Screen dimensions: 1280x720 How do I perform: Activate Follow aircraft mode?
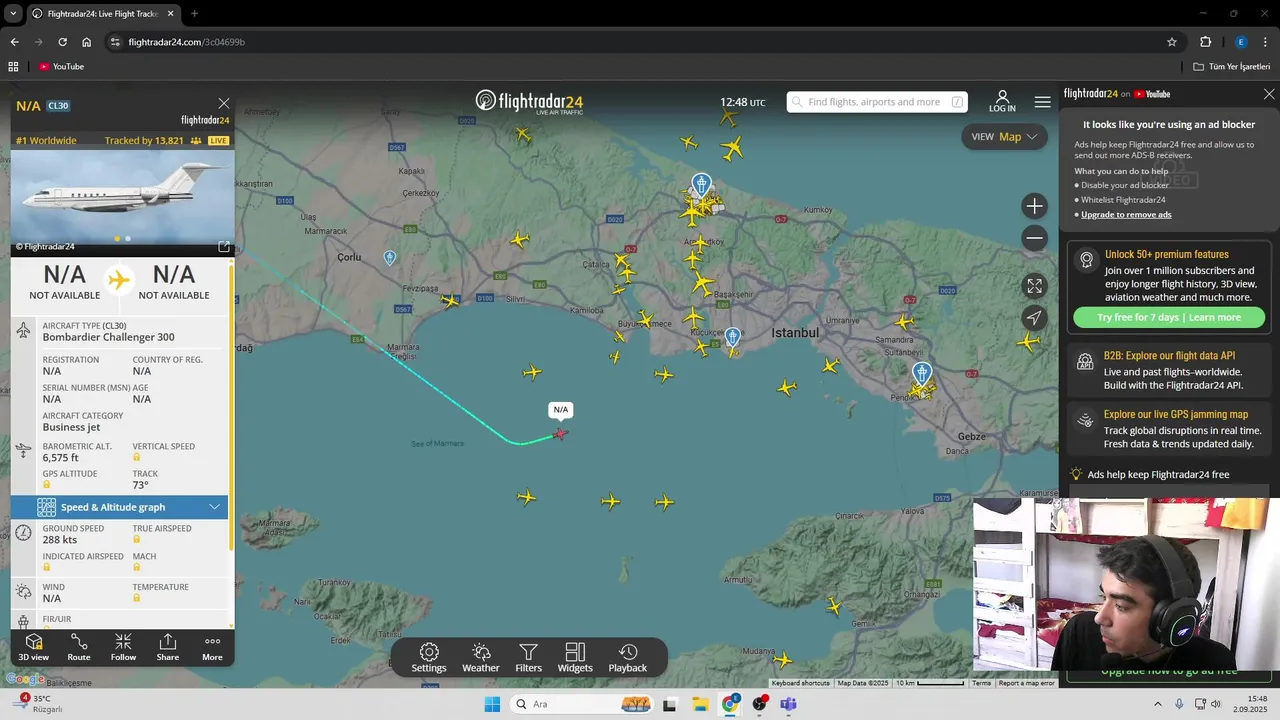[123, 647]
